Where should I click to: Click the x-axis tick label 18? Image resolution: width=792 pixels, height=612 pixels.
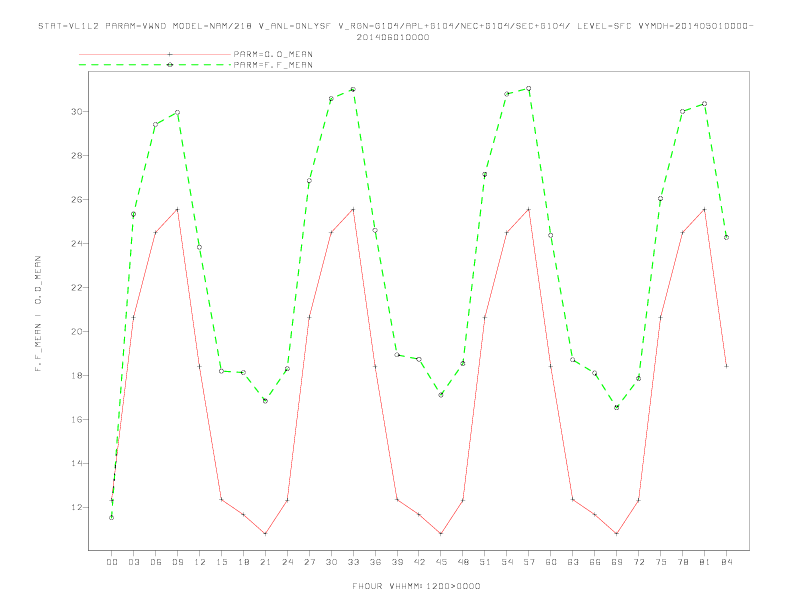pyautogui.click(x=243, y=562)
